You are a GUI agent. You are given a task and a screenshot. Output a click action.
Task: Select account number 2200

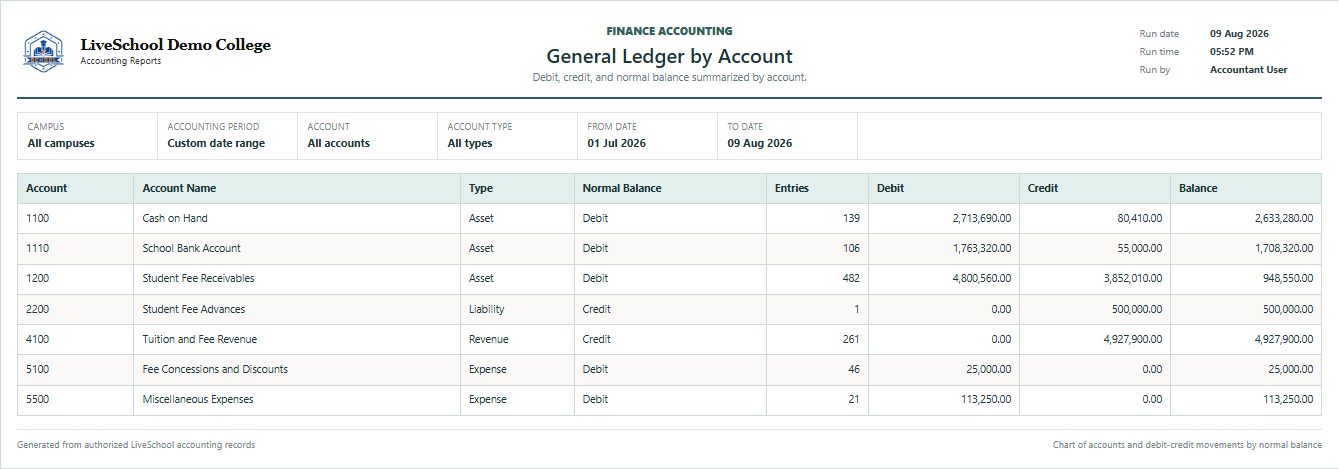(x=39, y=309)
